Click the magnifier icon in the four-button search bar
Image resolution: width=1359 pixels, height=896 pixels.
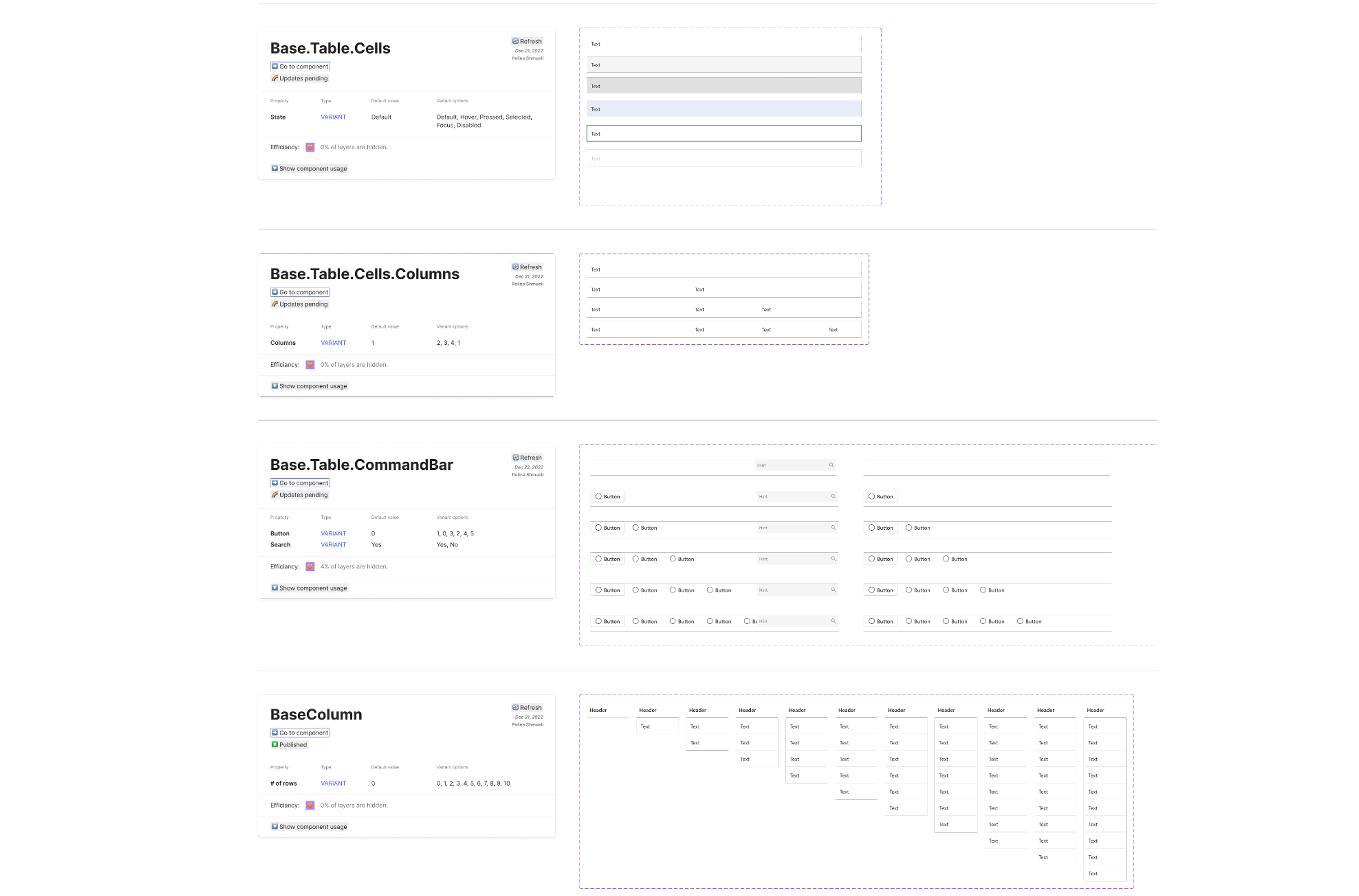(x=833, y=590)
